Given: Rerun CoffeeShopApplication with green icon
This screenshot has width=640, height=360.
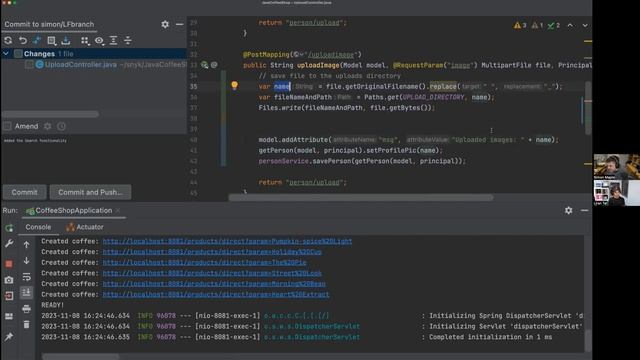Looking at the screenshot, I should [9, 228].
